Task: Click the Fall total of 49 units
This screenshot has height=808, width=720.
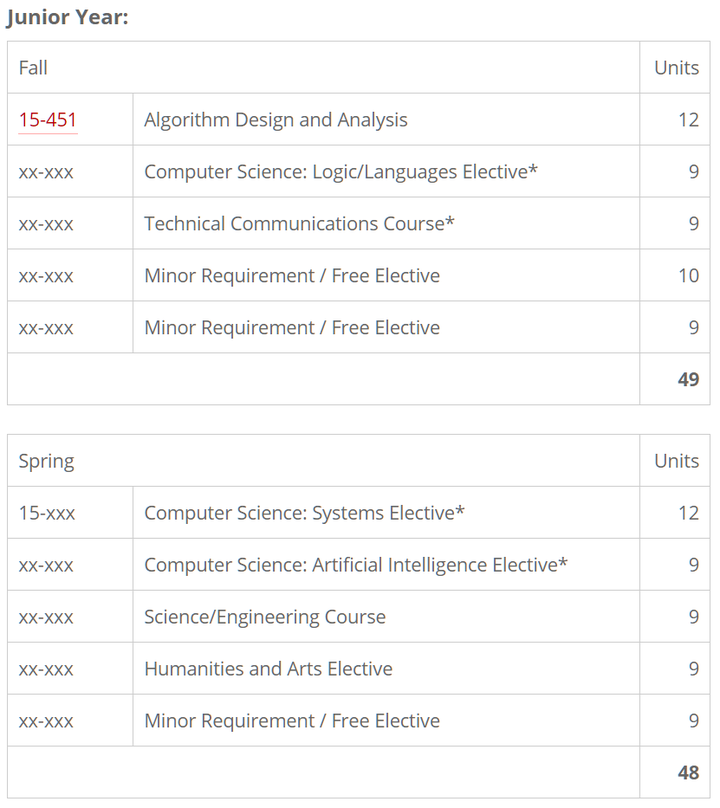Action: click(x=688, y=380)
